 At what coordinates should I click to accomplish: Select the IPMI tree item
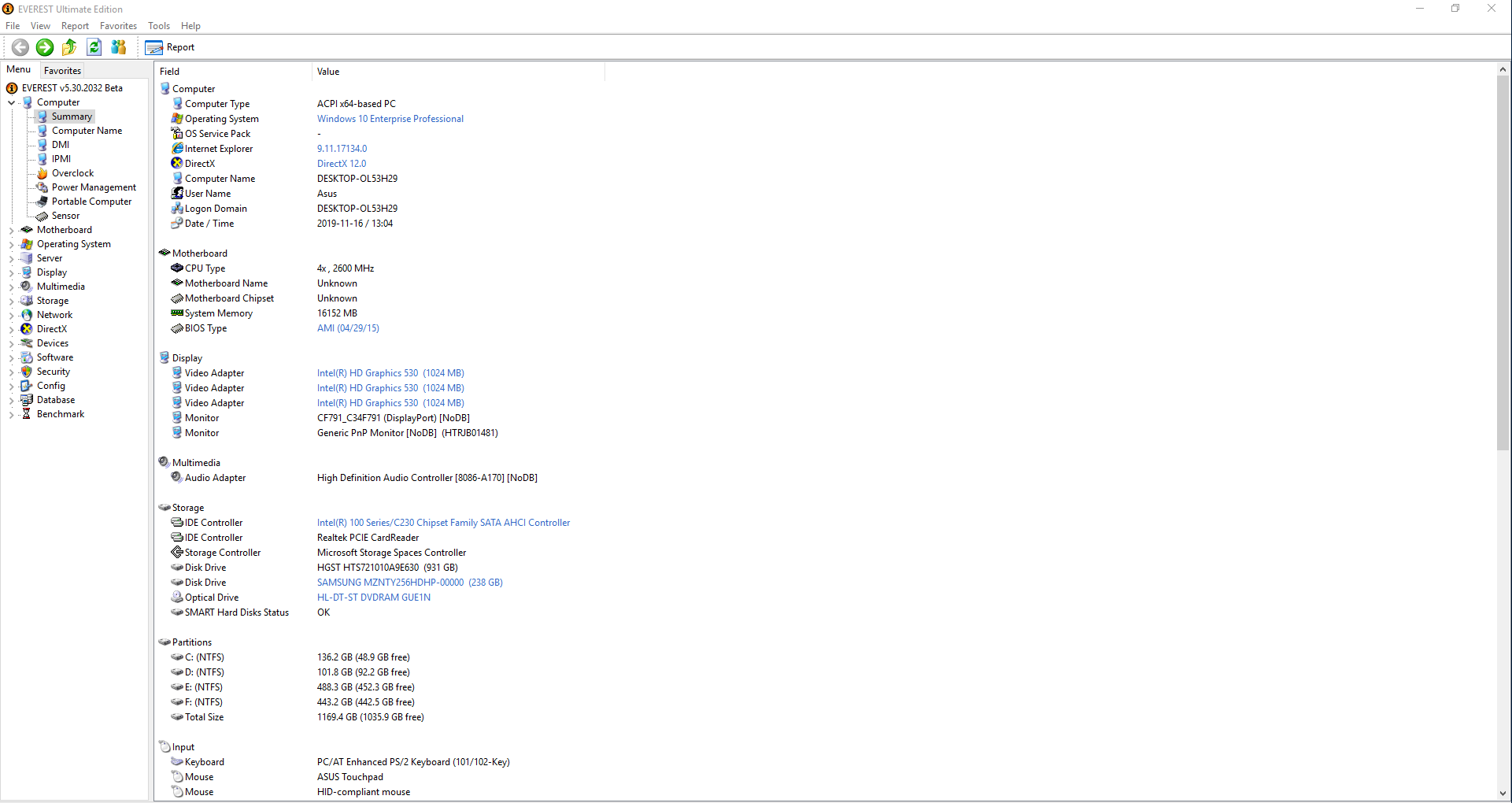pyautogui.click(x=61, y=159)
